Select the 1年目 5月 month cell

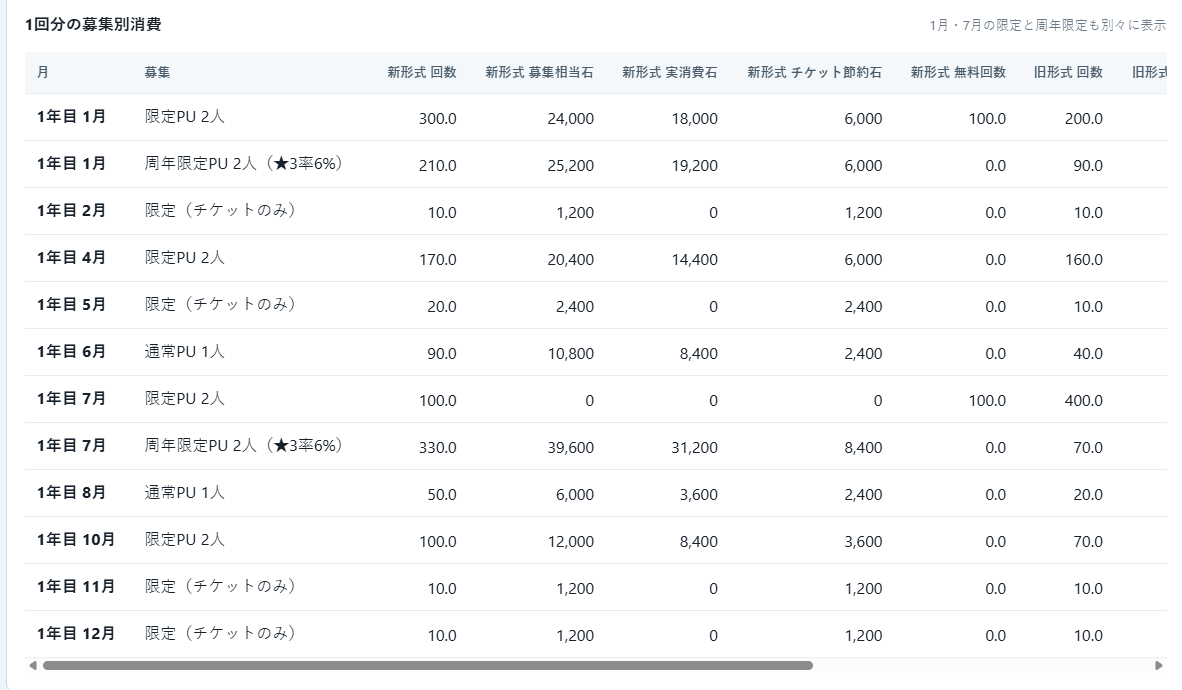coord(72,305)
